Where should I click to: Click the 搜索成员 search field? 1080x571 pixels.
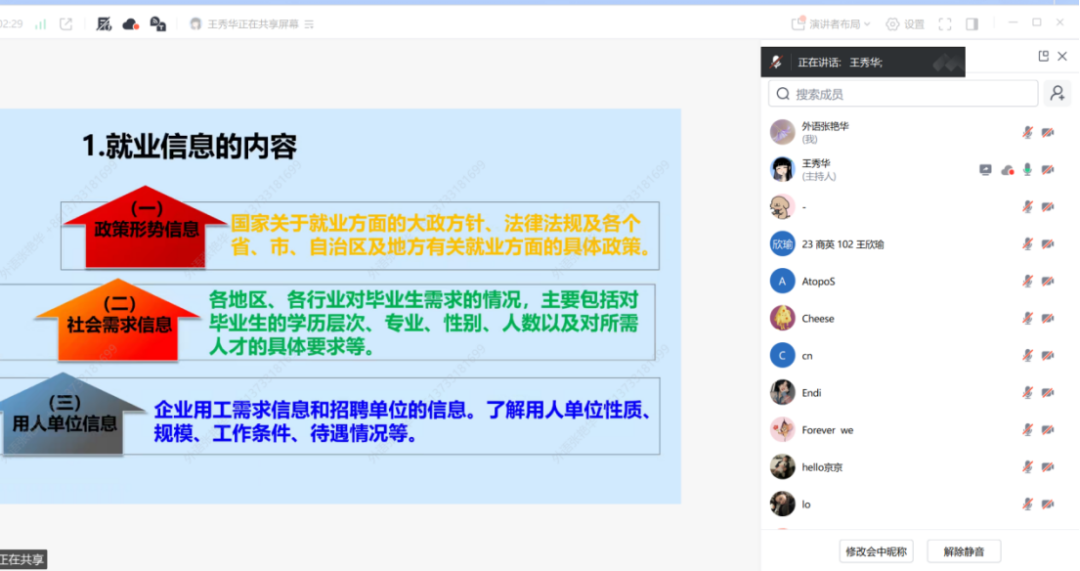(x=903, y=94)
